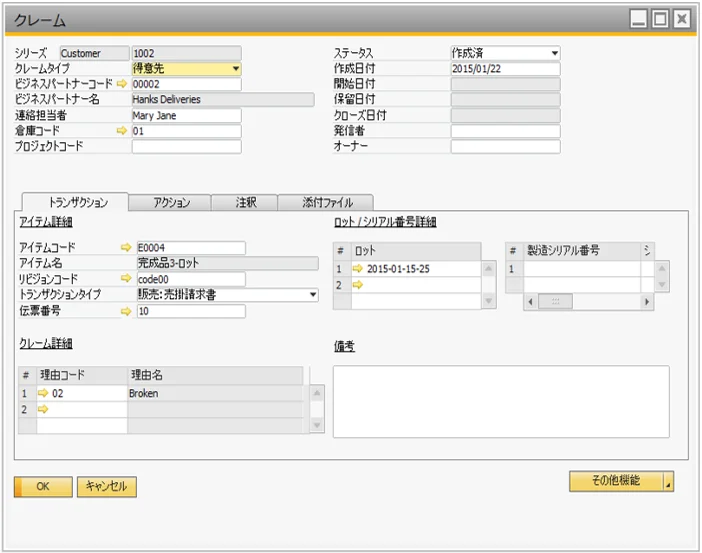Click the Customer series field

(94, 53)
